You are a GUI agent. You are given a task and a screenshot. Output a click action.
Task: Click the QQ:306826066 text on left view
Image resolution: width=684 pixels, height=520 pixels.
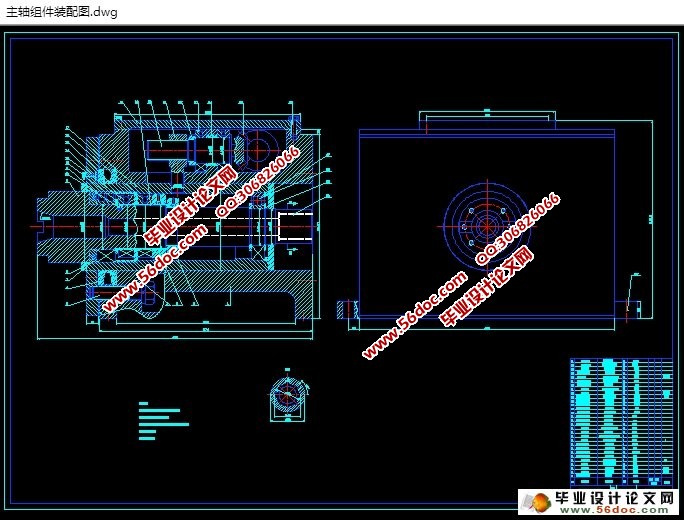[x=258, y=180]
